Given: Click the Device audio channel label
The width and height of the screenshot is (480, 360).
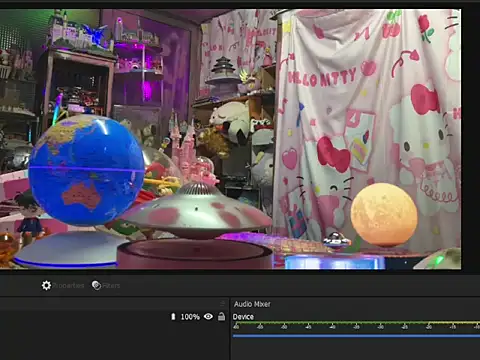Looking at the screenshot, I should click(x=243, y=317).
